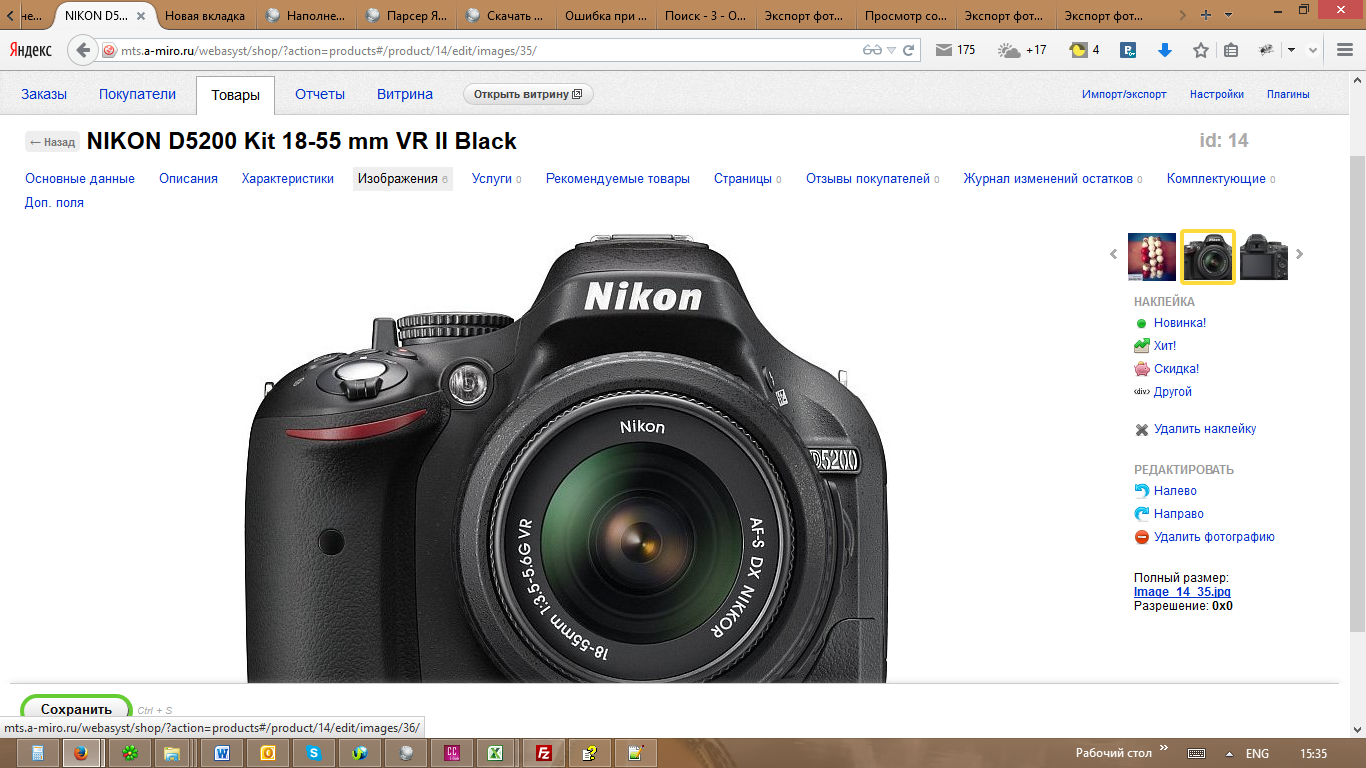The height and width of the screenshot is (768, 1366).
Task: Open Microsoft Word from the taskbar
Action: point(221,753)
